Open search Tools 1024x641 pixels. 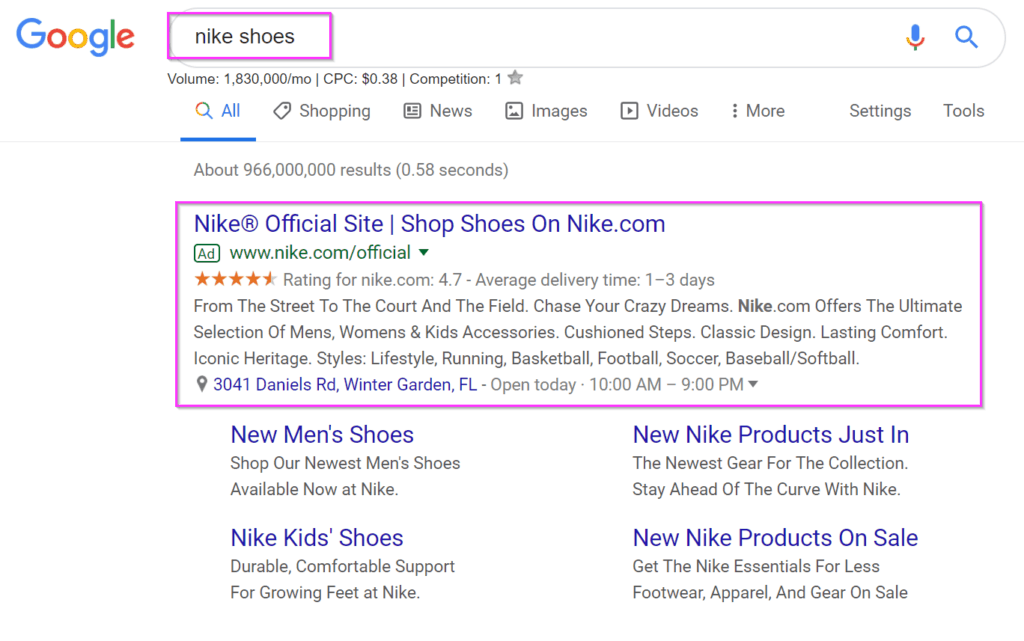(963, 111)
